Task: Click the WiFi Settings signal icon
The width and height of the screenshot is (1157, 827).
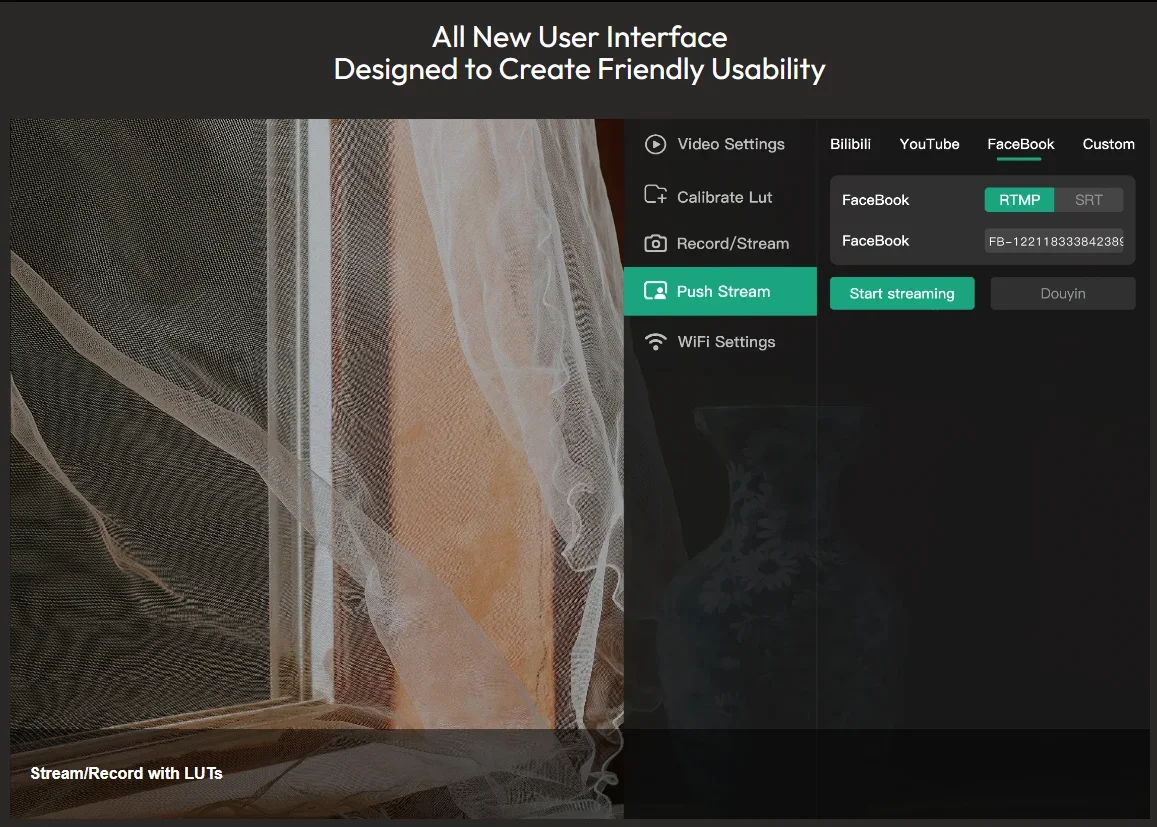Action: [x=655, y=342]
